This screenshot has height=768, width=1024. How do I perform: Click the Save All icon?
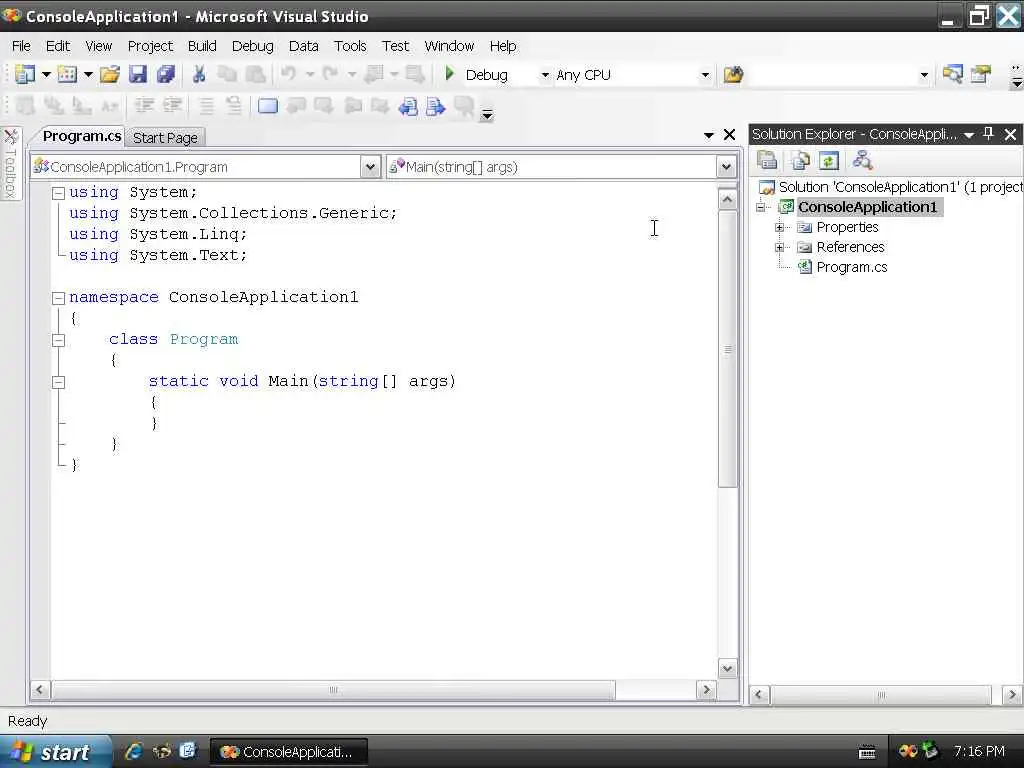pos(166,74)
